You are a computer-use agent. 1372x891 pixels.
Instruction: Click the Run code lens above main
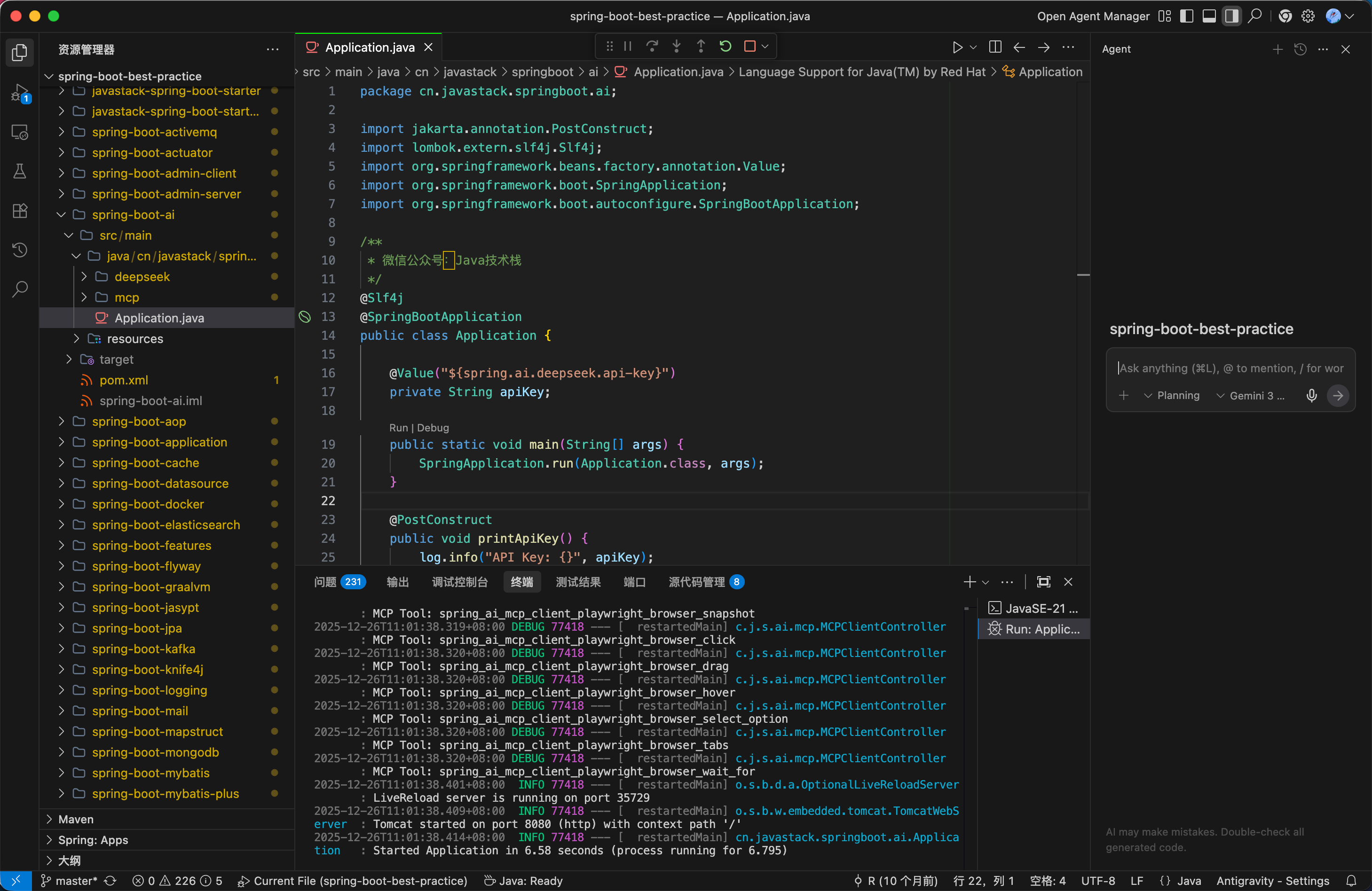click(398, 428)
